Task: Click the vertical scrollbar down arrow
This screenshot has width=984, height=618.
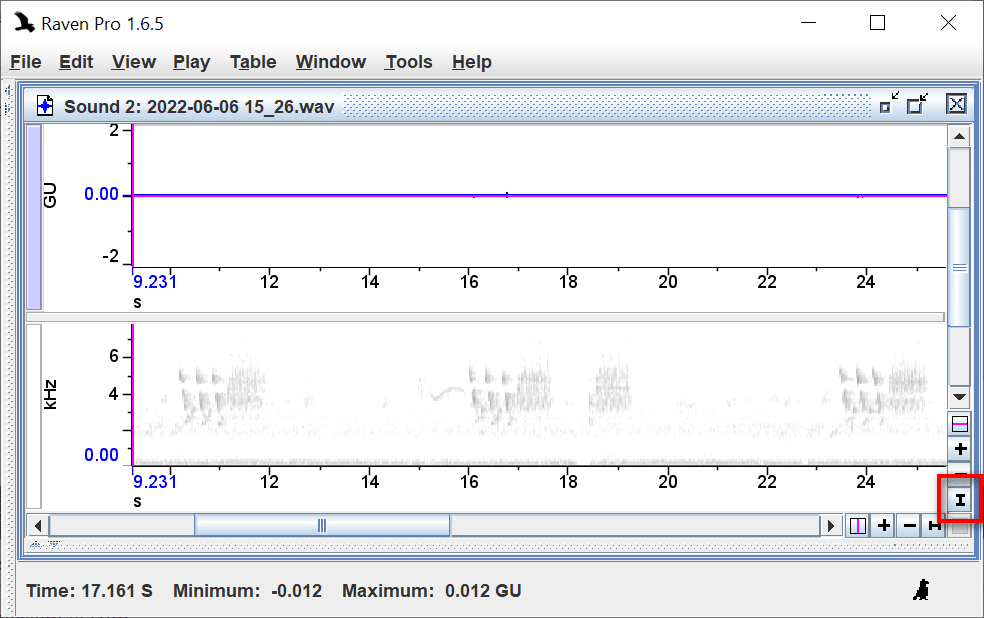Action: coord(959,396)
